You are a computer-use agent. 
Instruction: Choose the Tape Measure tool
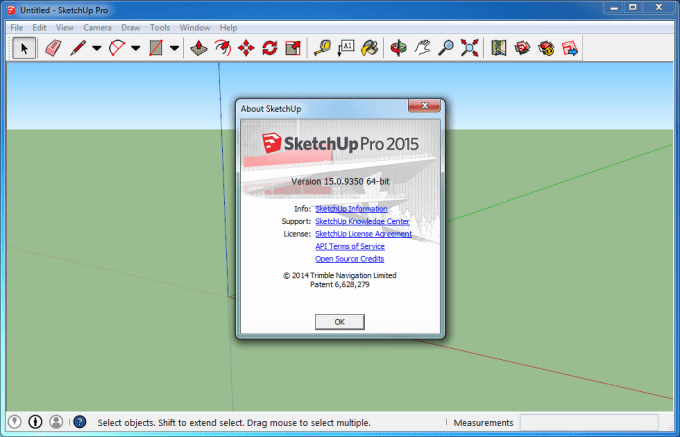tap(322, 48)
